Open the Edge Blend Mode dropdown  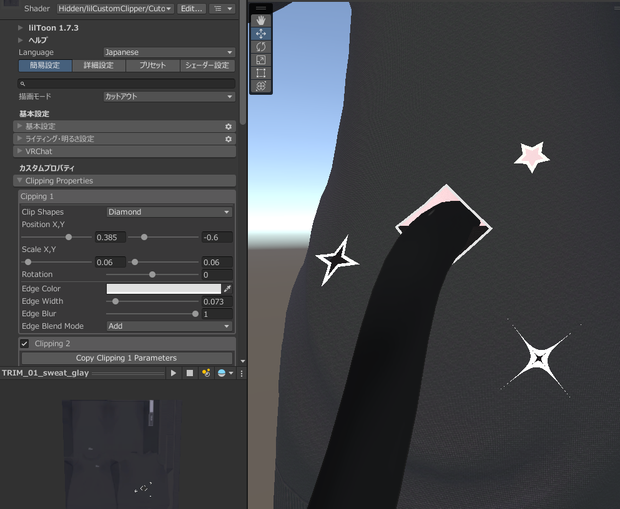[x=169, y=326]
